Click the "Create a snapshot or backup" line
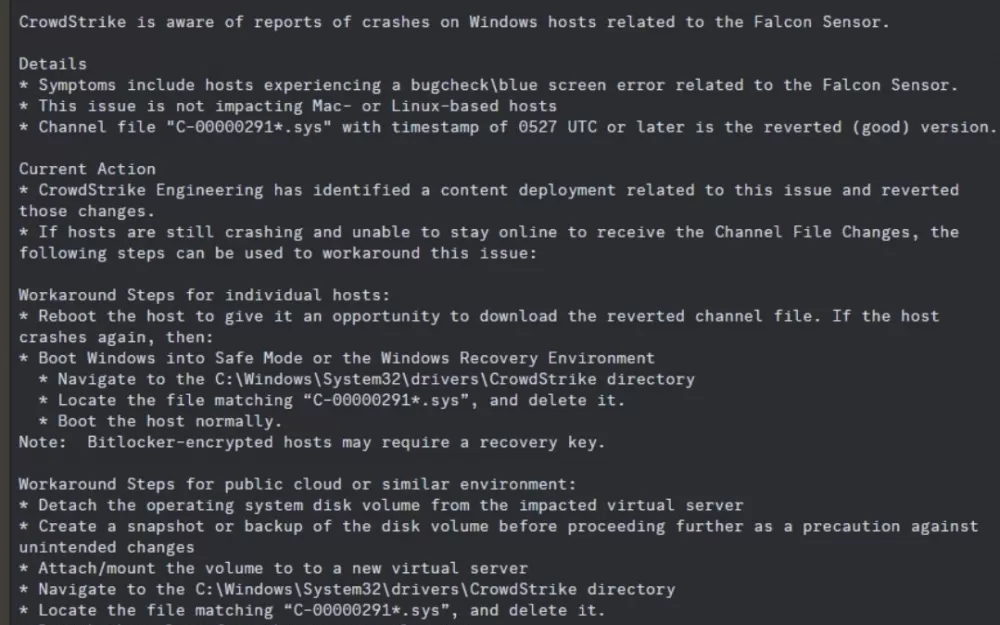This screenshot has width=1000, height=625. tap(498, 527)
